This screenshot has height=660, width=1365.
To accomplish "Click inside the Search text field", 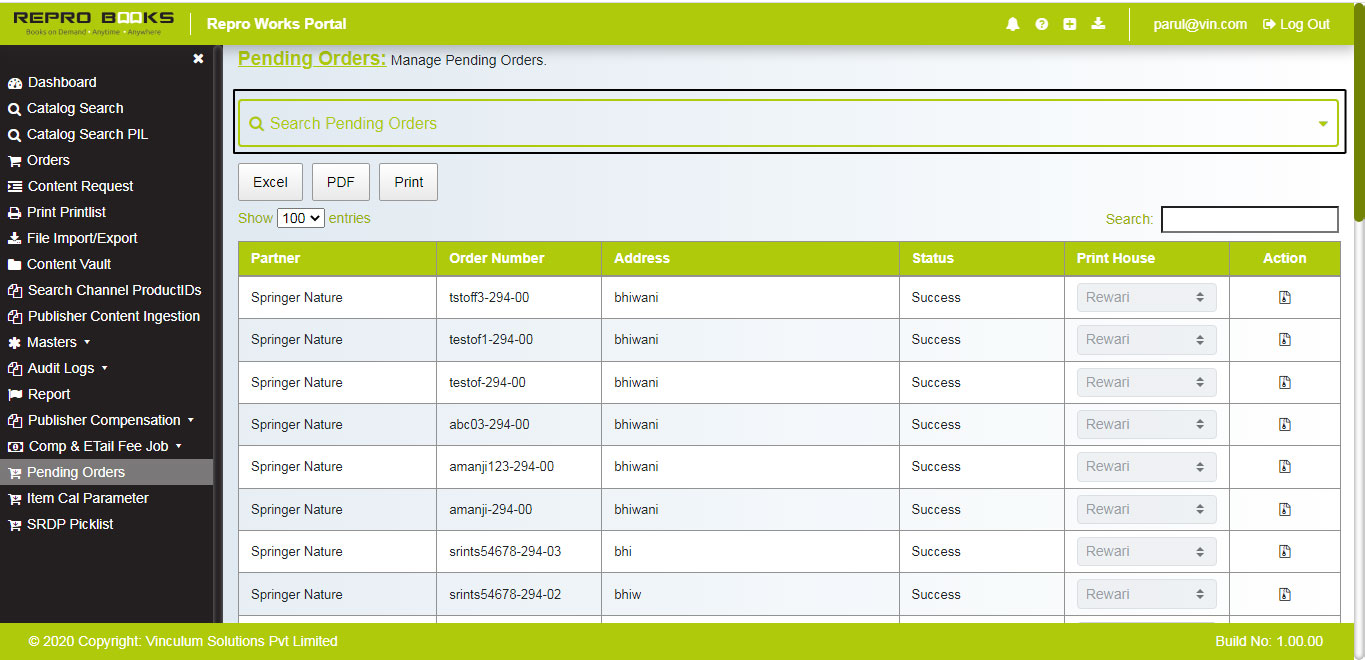I will [1249, 218].
